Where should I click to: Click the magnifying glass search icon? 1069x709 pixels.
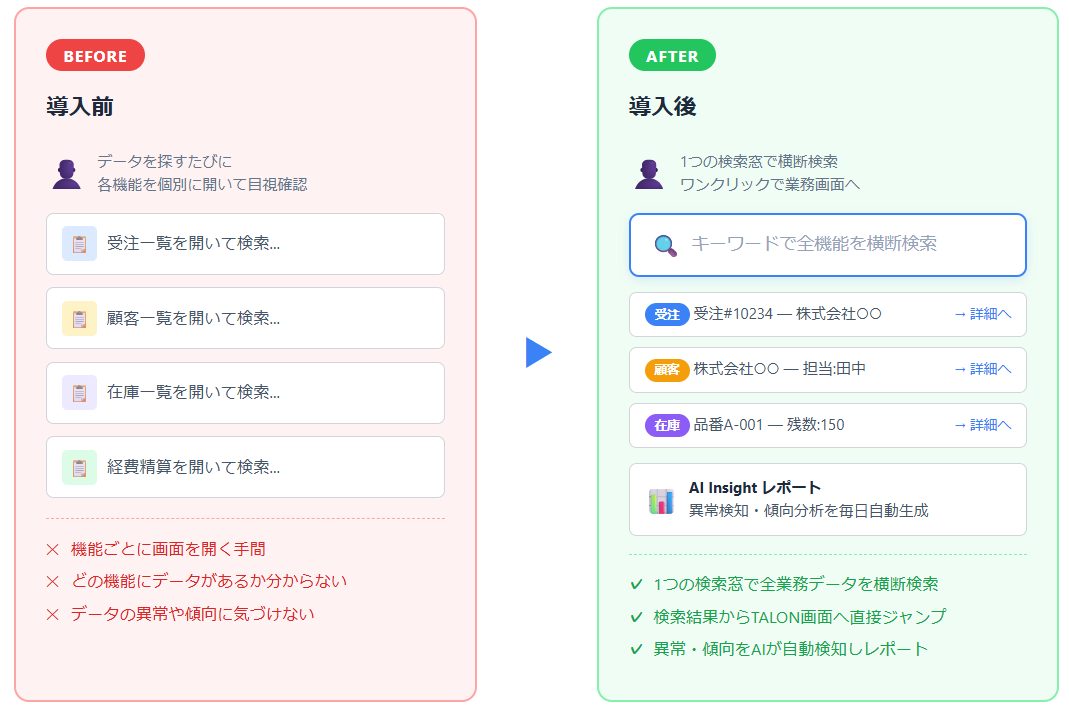tap(665, 245)
